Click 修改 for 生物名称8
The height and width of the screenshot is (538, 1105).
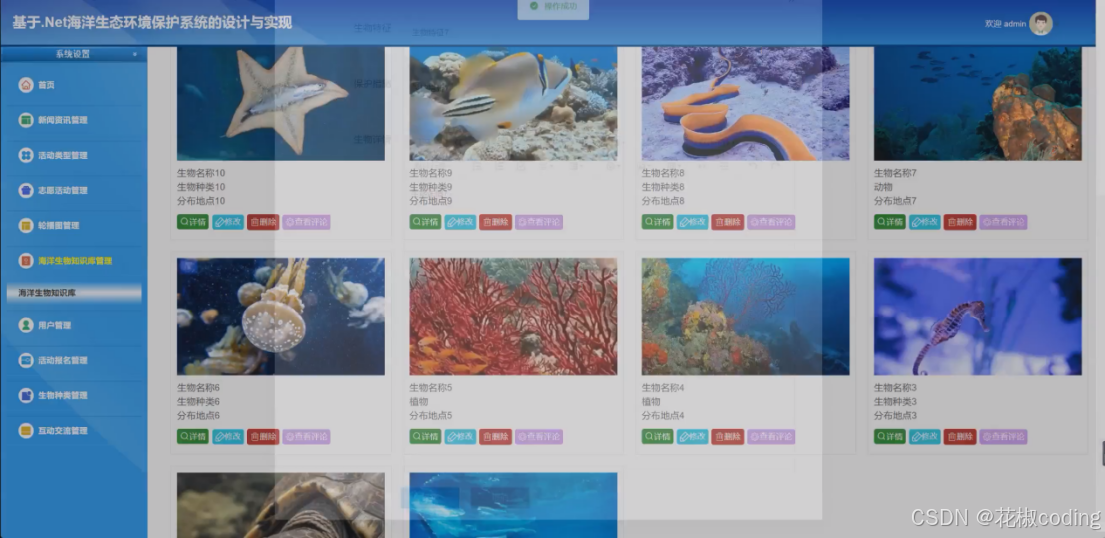[693, 222]
